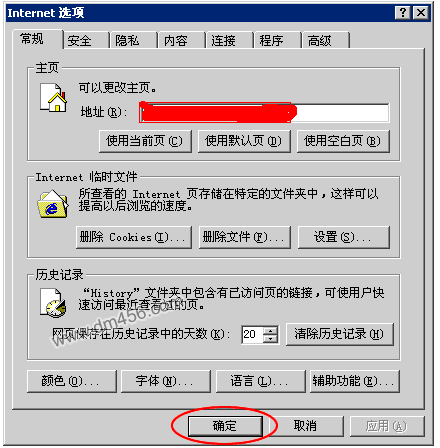The image size is (440, 448).
Task: Click the temporary Internet files folder icon
Action: (x=53, y=204)
